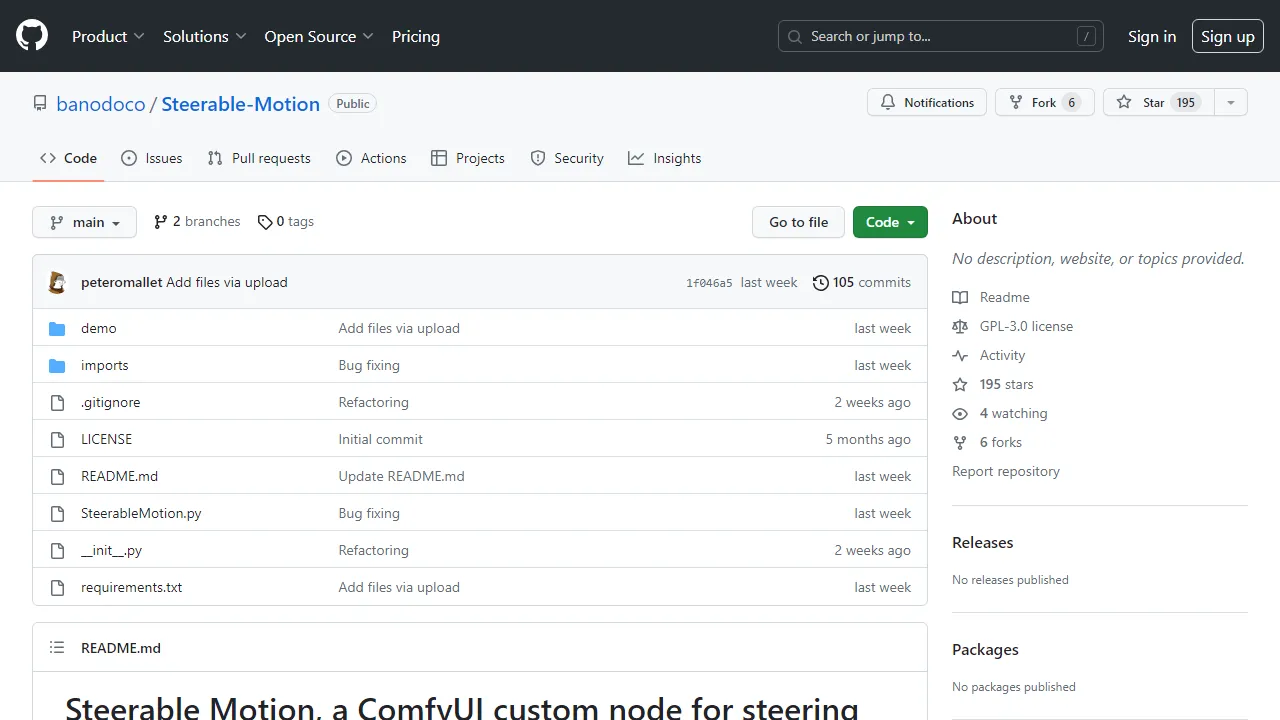Open the Solutions menu dropdown
This screenshot has width=1280, height=720.
pos(204,36)
